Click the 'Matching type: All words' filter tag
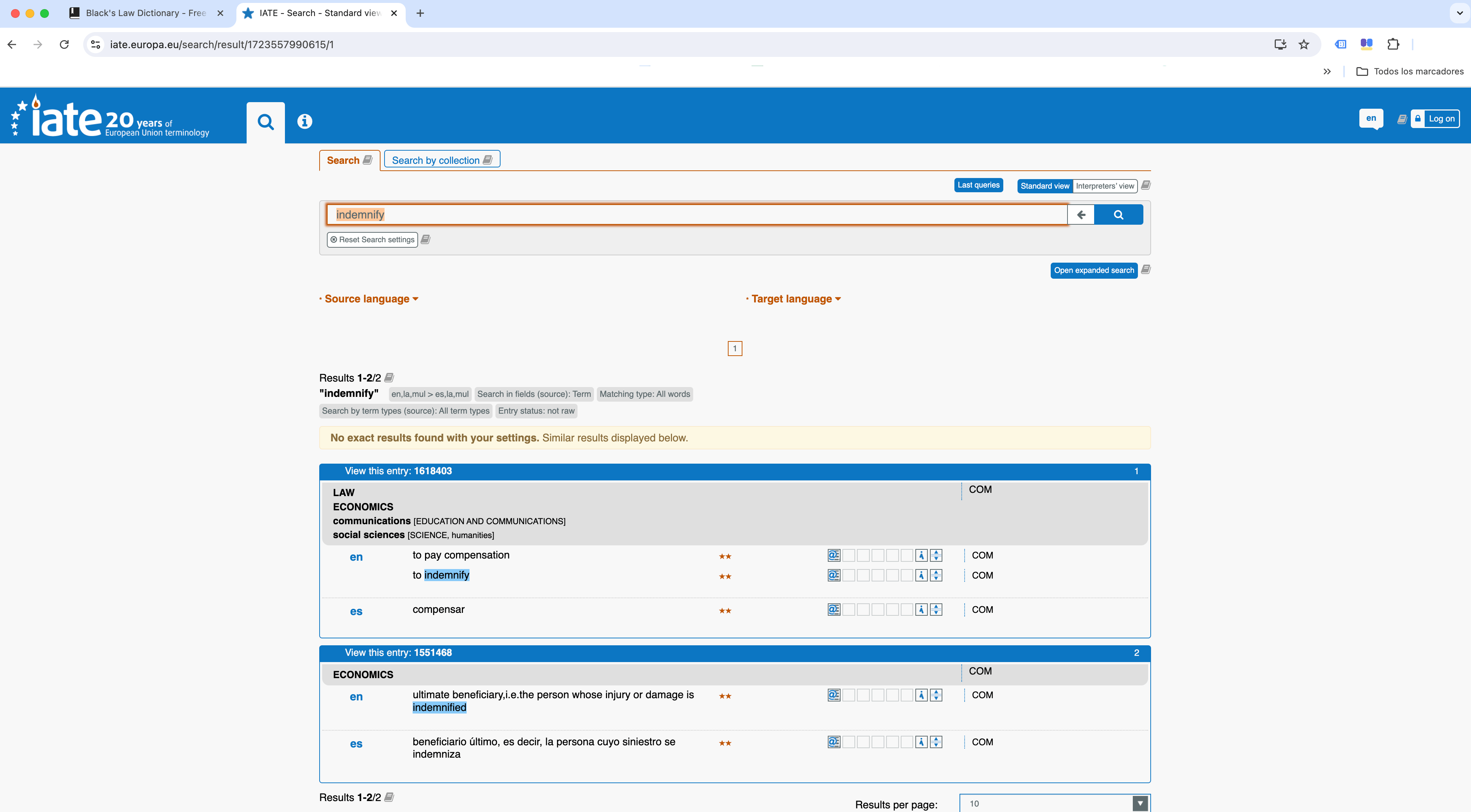The height and width of the screenshot is (812, 1471). 645,394
